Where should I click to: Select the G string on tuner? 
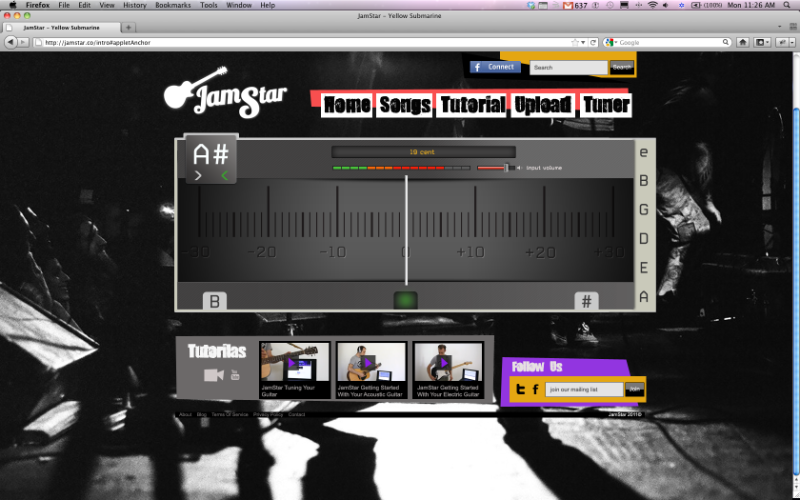point(644,210)
